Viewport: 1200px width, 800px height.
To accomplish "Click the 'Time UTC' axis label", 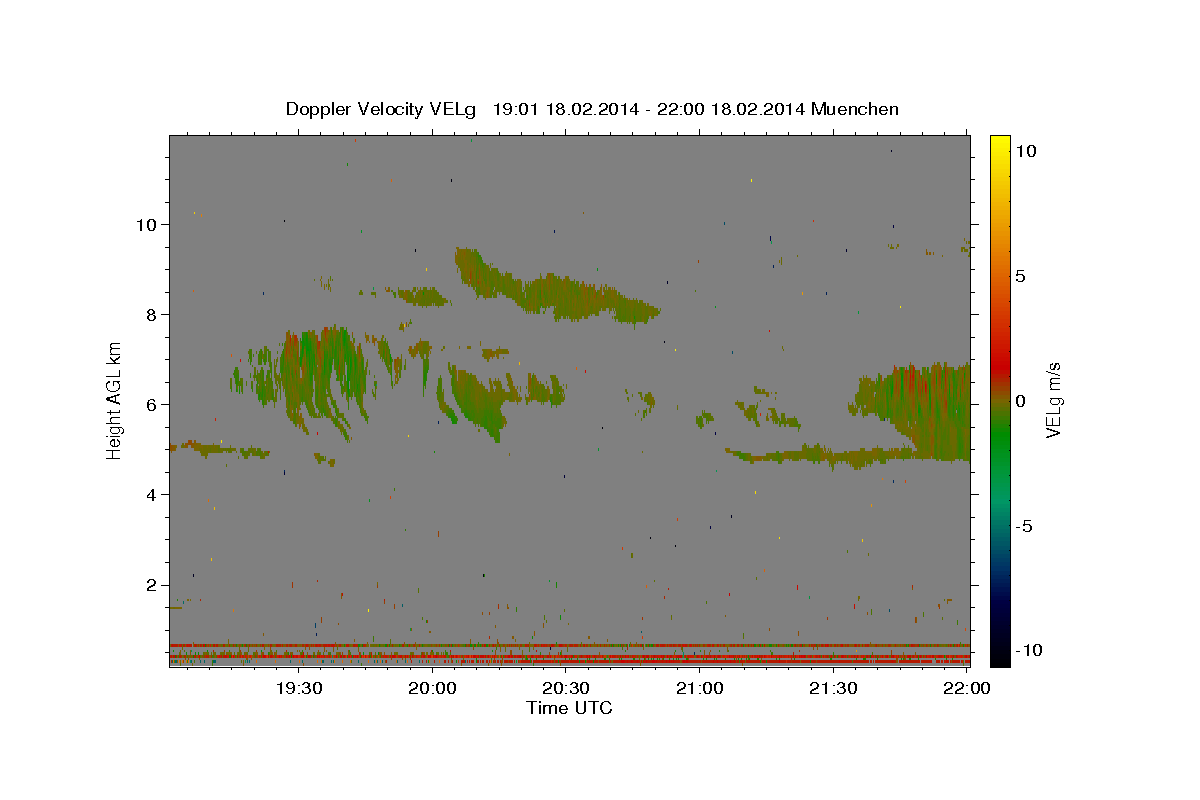I will pyautogui.click(x=569, y=708).
